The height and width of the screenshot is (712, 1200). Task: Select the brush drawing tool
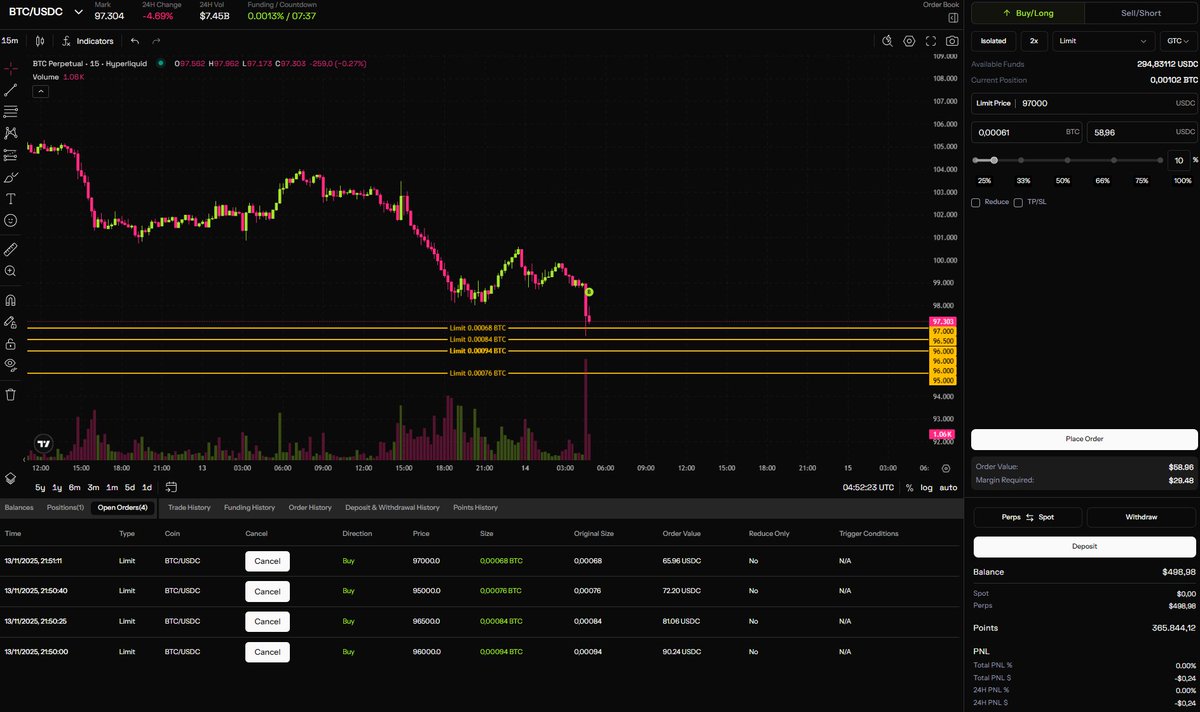click(10, 176)
